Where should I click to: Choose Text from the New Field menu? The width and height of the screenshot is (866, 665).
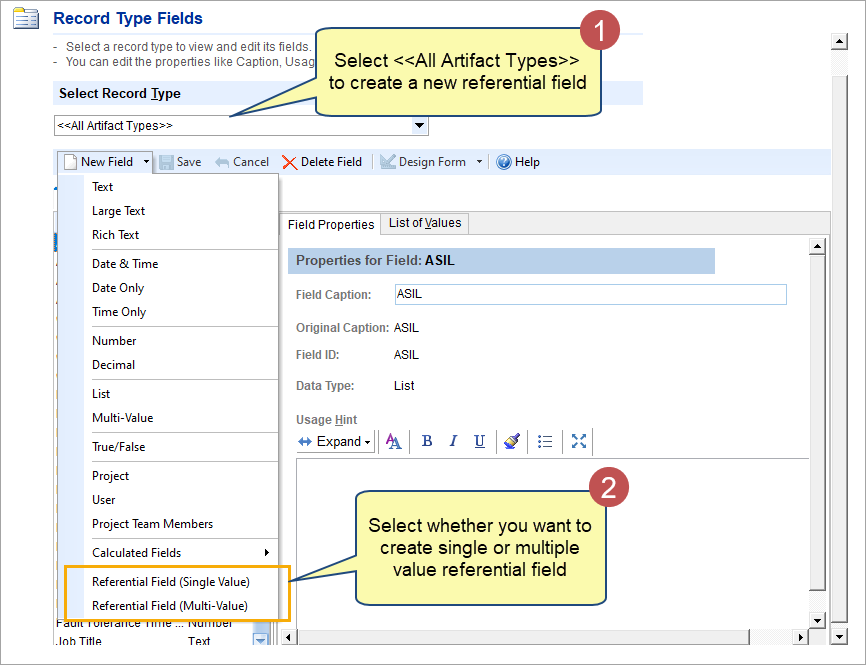(x=102, y=187)
